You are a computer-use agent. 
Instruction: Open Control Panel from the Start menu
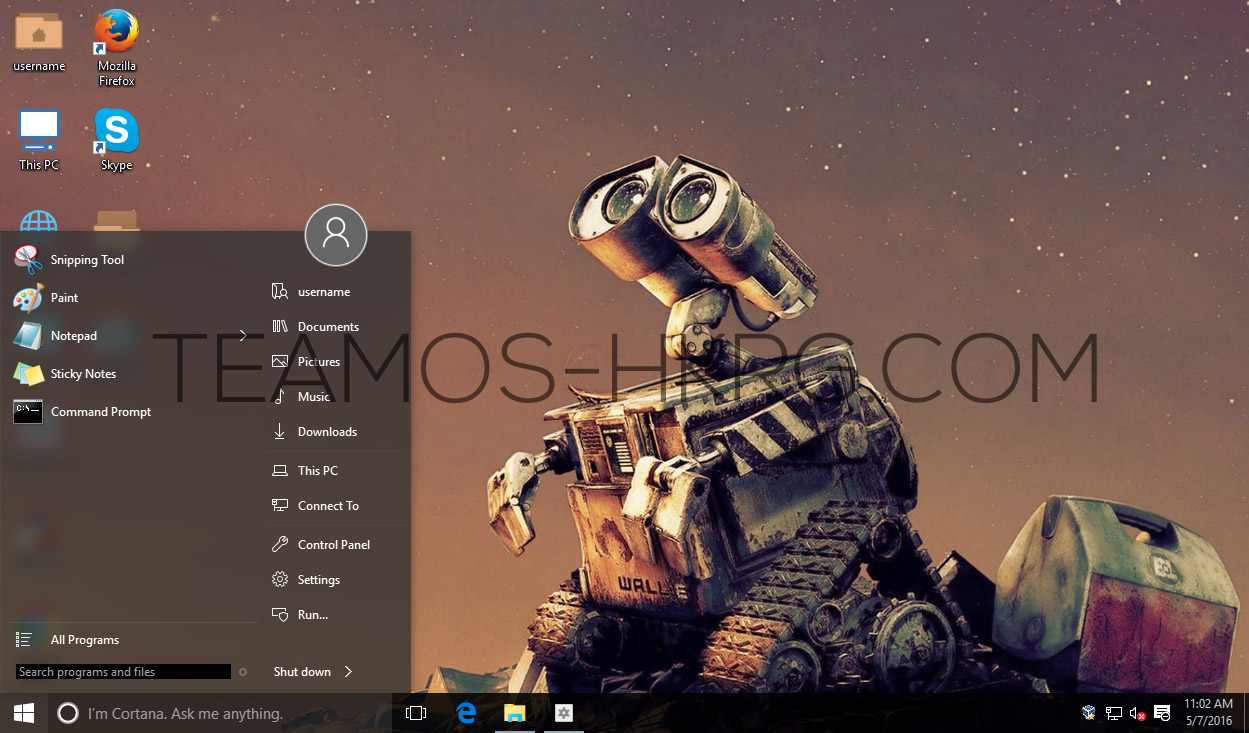(x=336, y=545)
